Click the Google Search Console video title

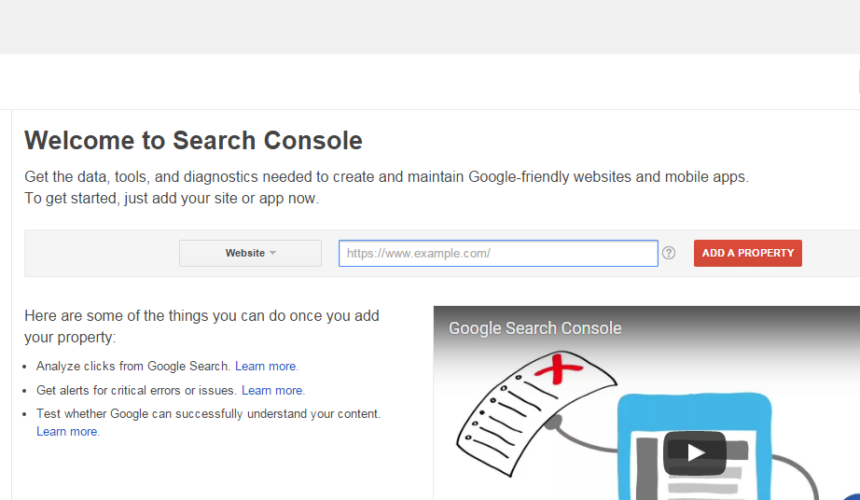coord(535,328)
